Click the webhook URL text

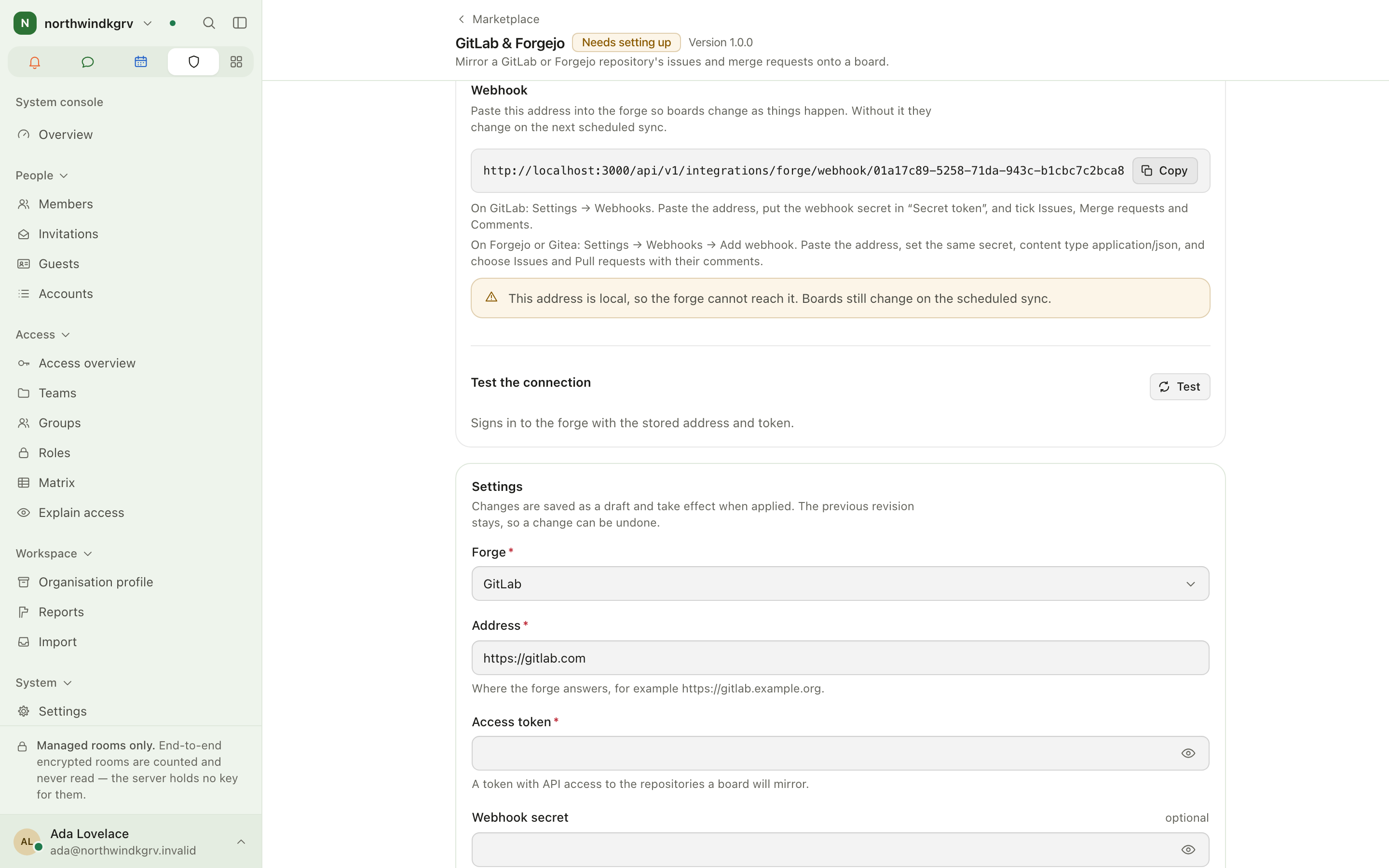coord(803,171)
